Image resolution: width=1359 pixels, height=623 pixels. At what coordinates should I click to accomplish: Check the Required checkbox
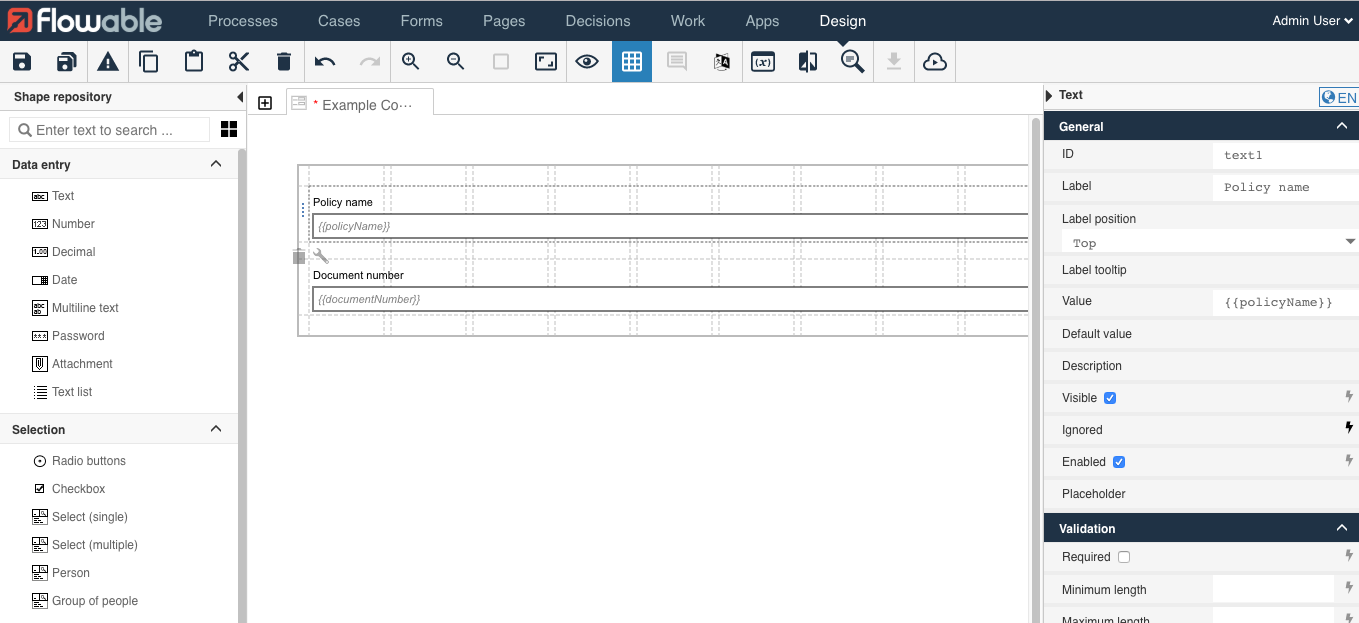click(1124, 557)
